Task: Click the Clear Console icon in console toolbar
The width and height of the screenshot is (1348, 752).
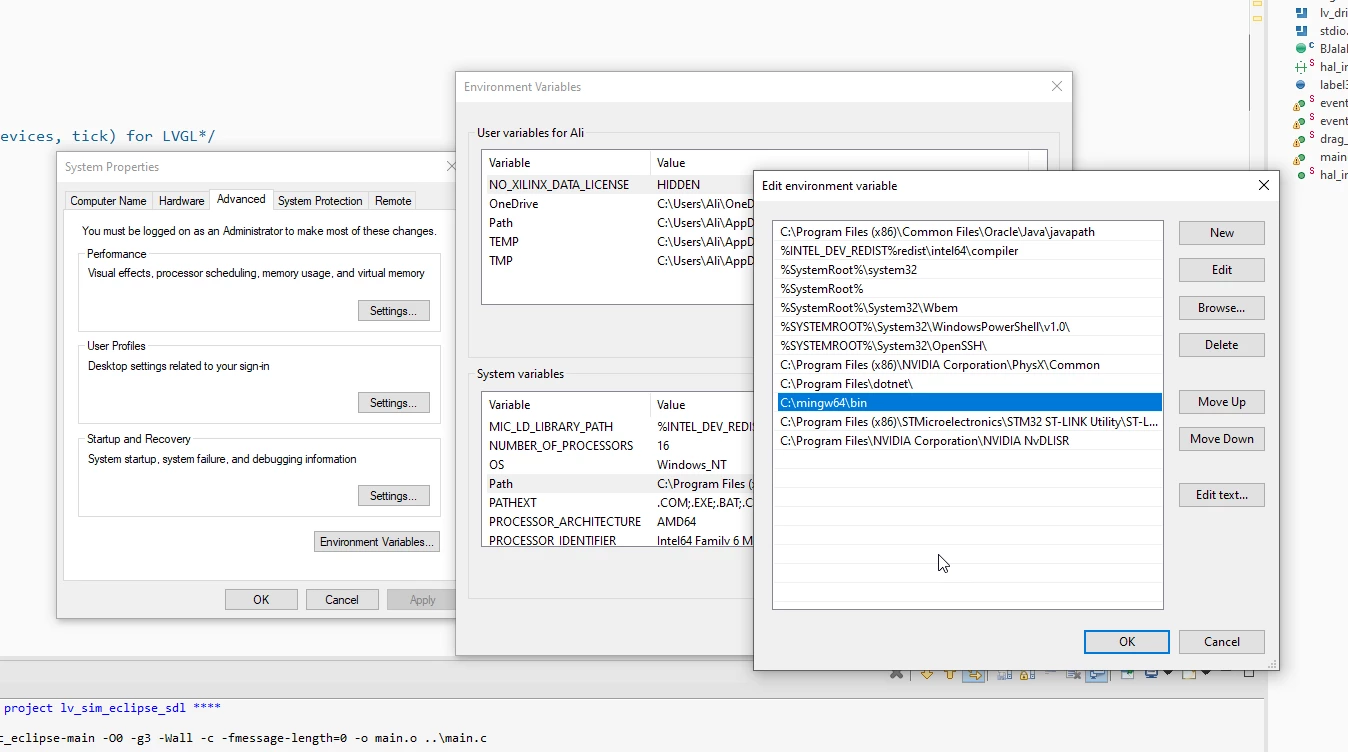Action: pos(1073,674)
